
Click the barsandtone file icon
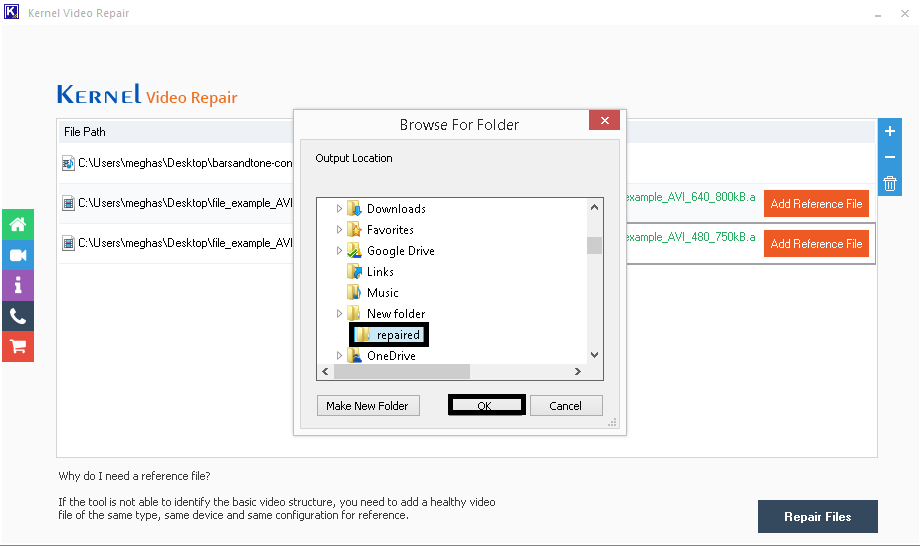68,163
